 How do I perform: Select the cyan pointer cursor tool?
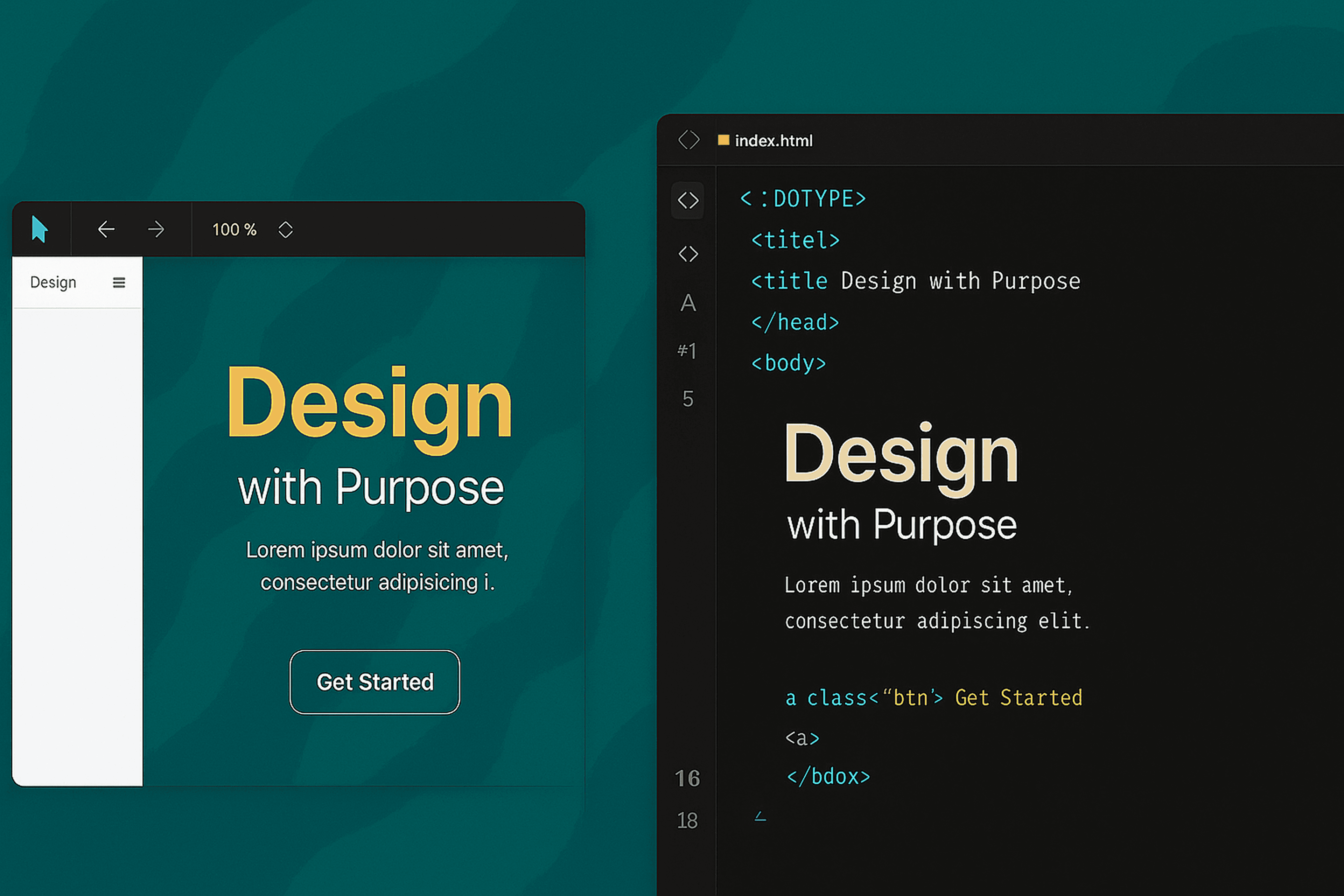[x=40, y=229]
